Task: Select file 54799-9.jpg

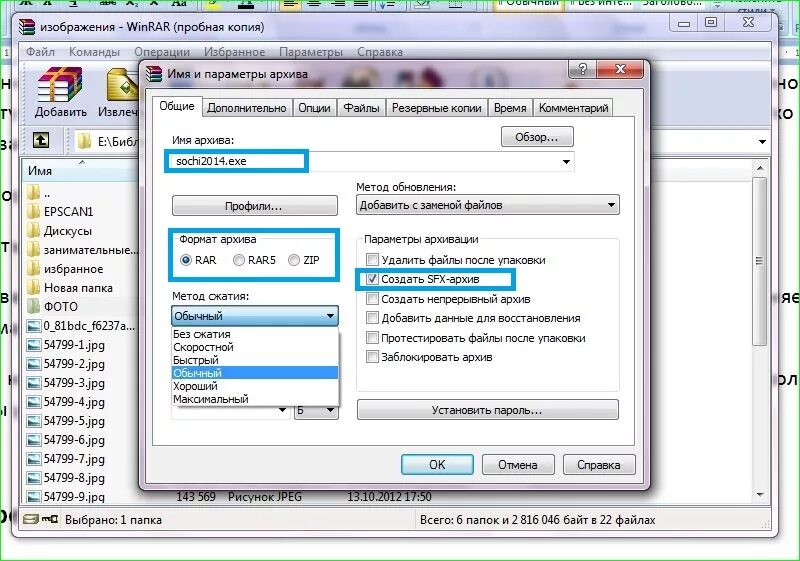Action: click(x=66, y=496)
